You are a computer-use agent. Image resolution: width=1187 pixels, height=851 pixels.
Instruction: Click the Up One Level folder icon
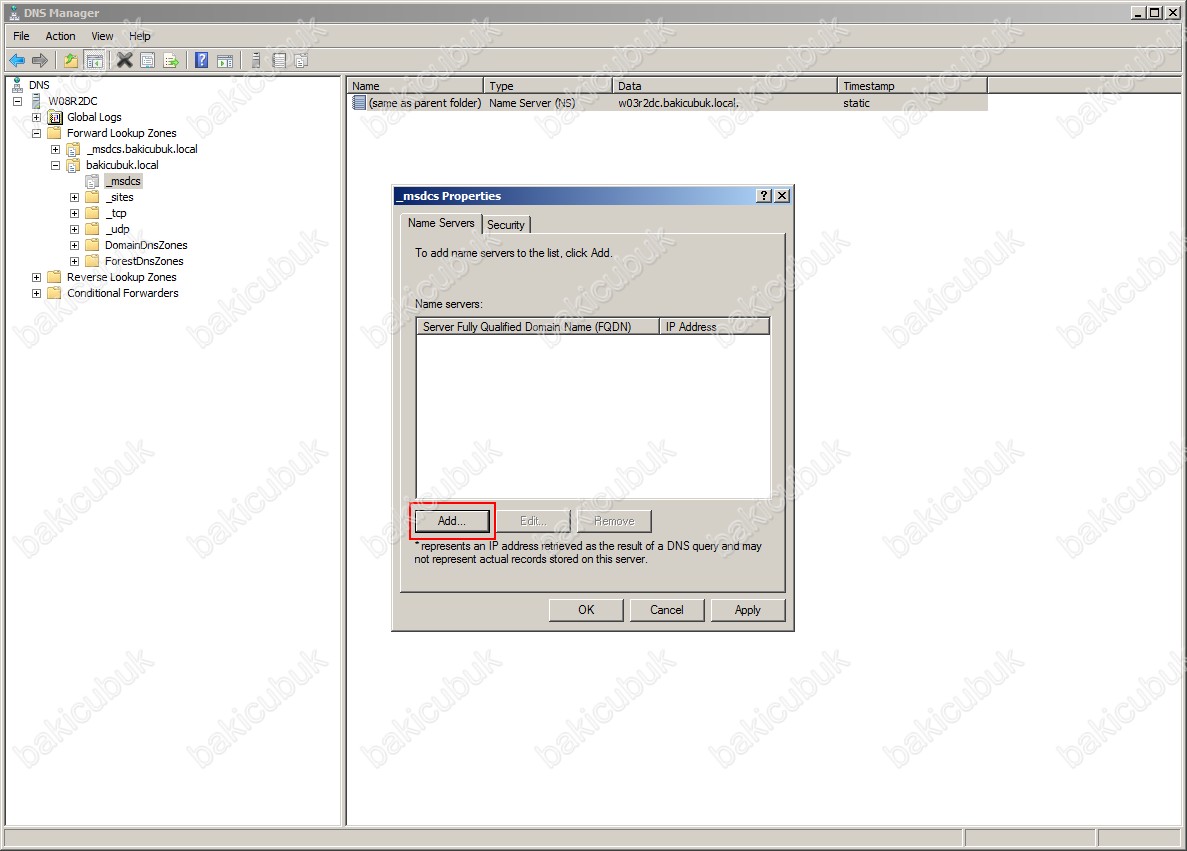point(71,61)
